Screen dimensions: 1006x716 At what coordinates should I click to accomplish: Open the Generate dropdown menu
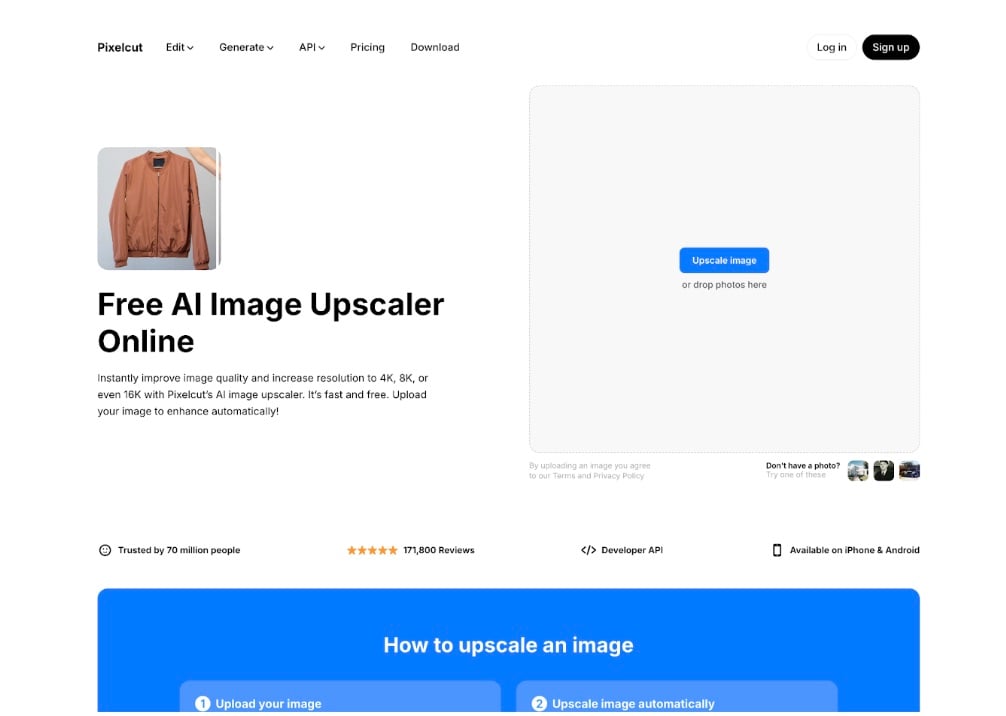(246, 47)
